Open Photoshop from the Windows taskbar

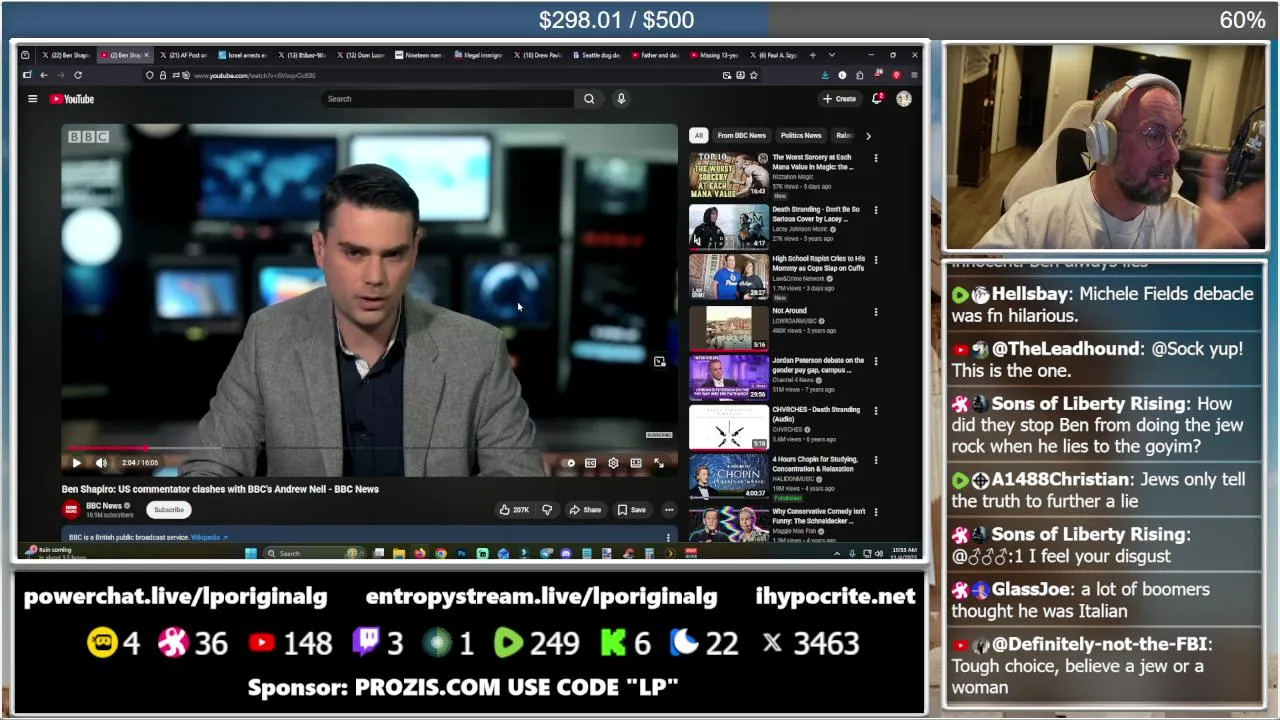[461, 553]
